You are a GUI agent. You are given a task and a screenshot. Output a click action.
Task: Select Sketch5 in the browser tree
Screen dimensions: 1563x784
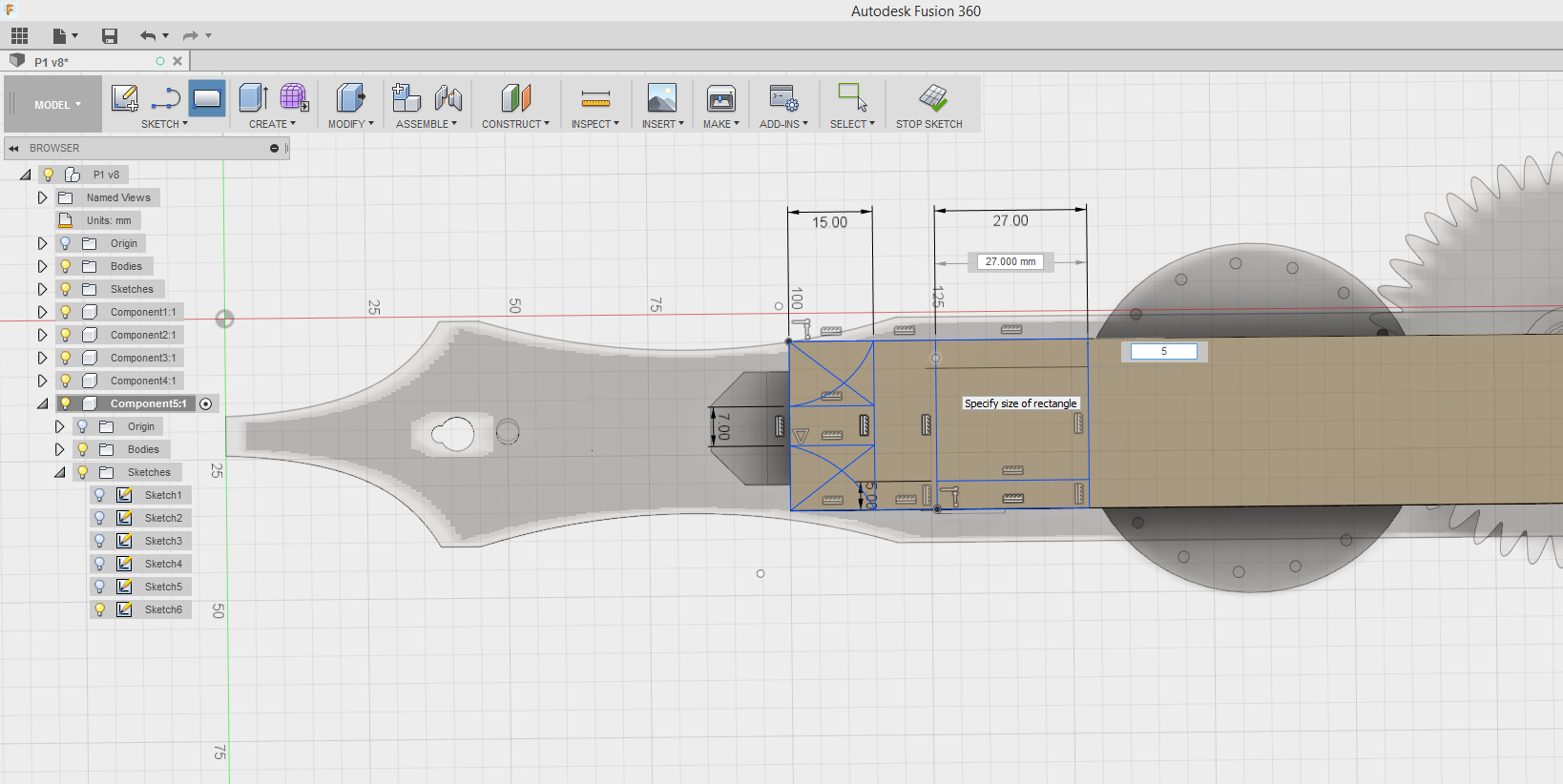tap(163, 587)
